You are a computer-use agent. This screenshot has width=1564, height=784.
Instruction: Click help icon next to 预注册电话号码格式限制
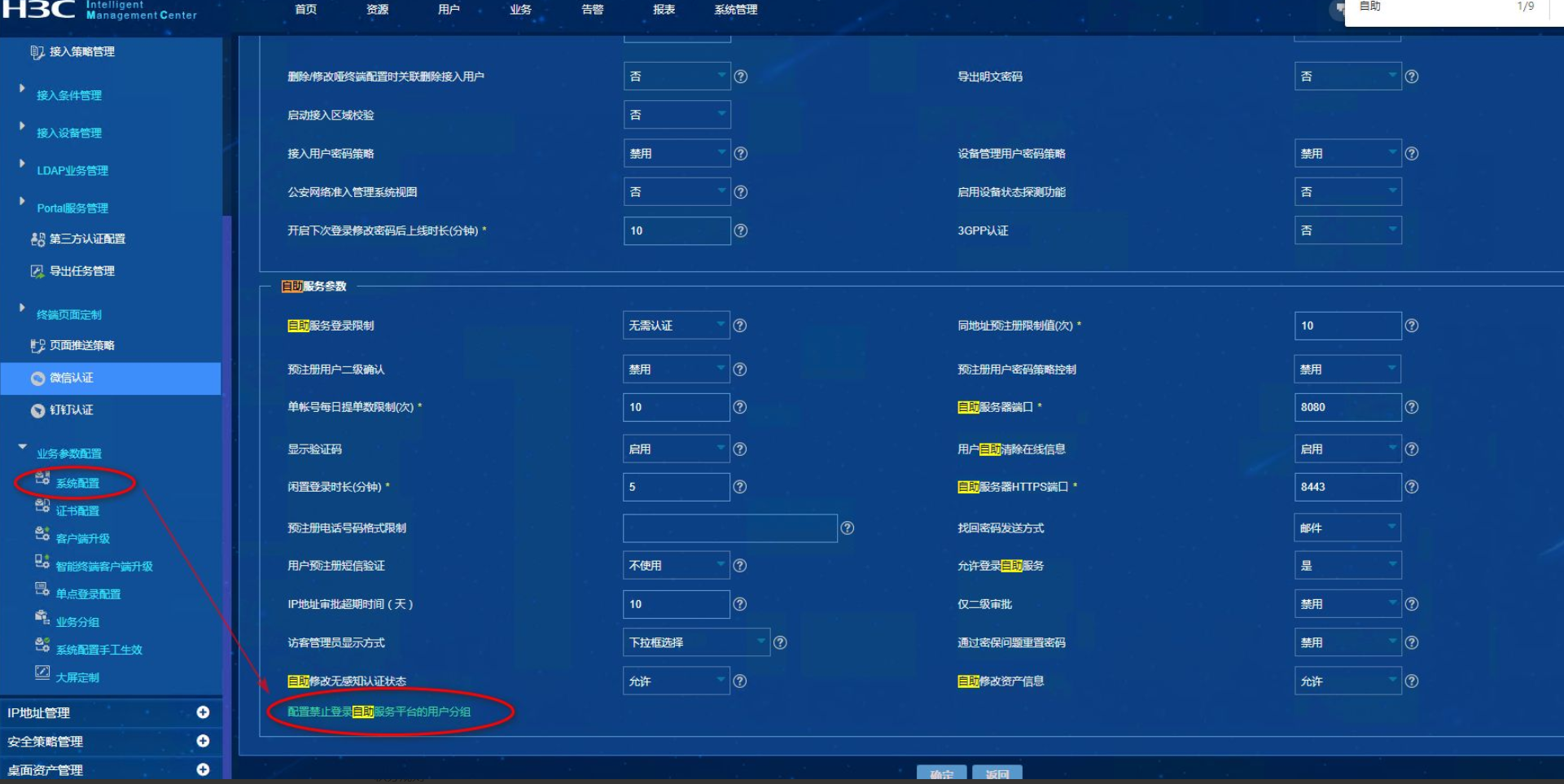(848, 528)
